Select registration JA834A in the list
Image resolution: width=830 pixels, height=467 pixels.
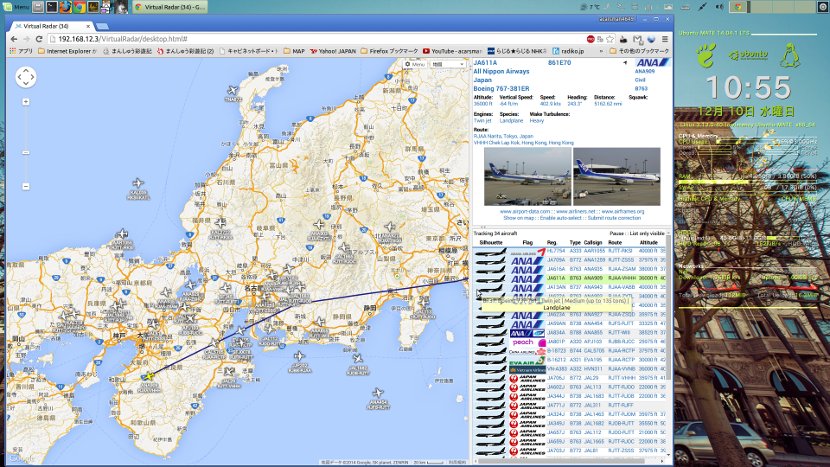tap(556, 333)
